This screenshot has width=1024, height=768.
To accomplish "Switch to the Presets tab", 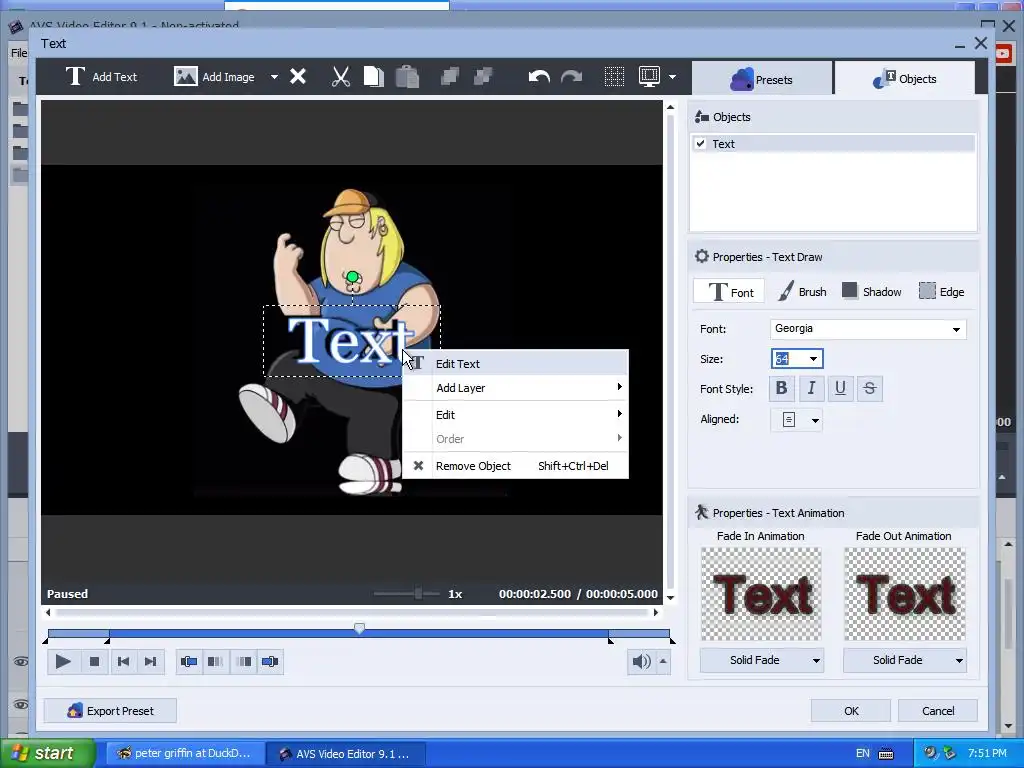I will click(x=761, y=79).
